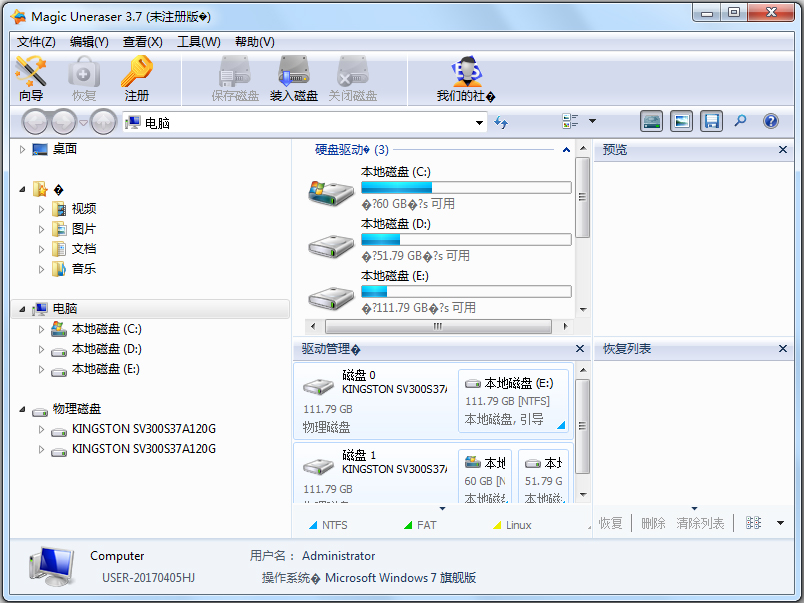Open help with the question mark icon
The image size is (804, 603).
click(x=771, y=122)
